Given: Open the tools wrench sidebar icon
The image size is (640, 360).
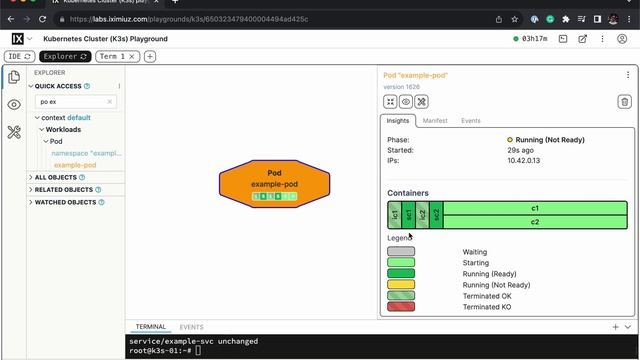Looking at the screenshot, I should pos(14,132).
